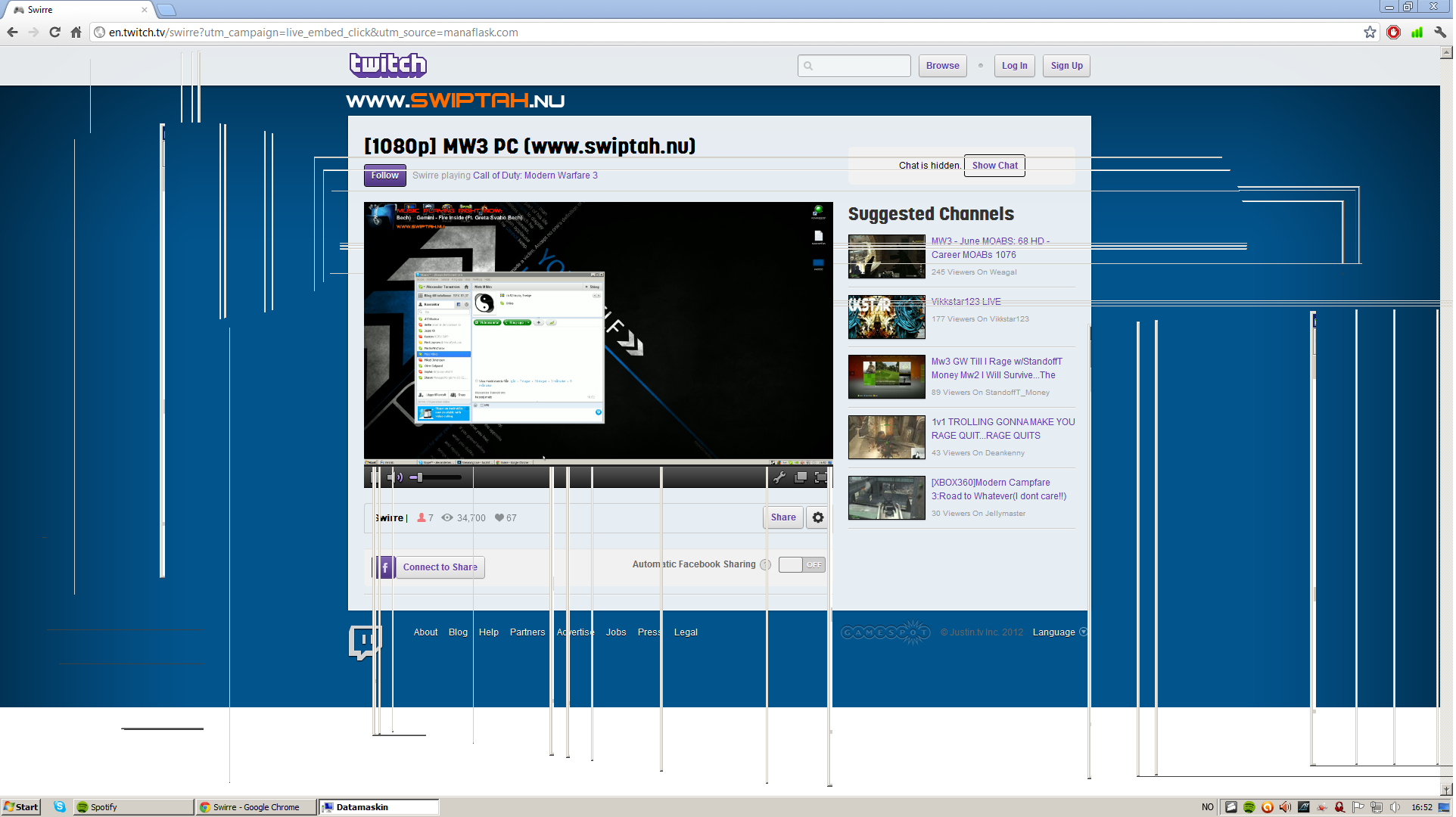Go to Chrome home page
1456x817 pixels.
point(76,33)
